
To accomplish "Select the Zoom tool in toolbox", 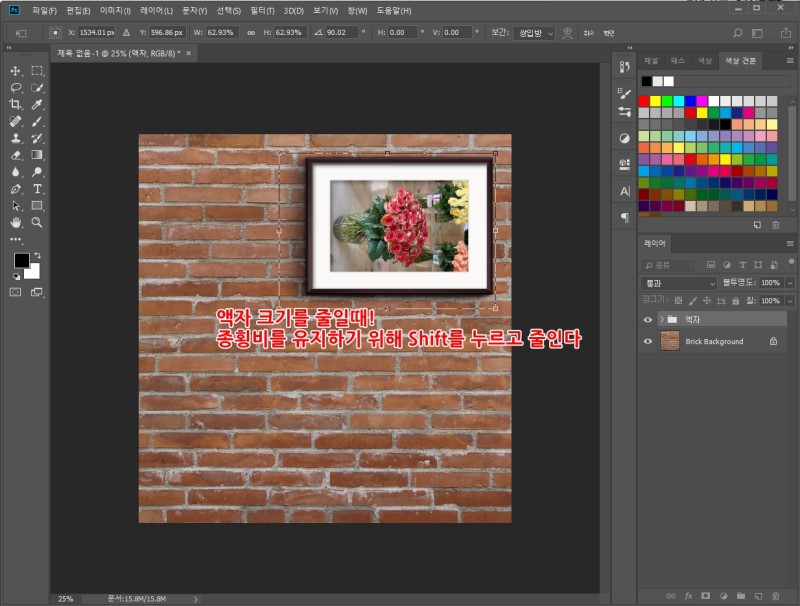I will click(x=38, y=222).
